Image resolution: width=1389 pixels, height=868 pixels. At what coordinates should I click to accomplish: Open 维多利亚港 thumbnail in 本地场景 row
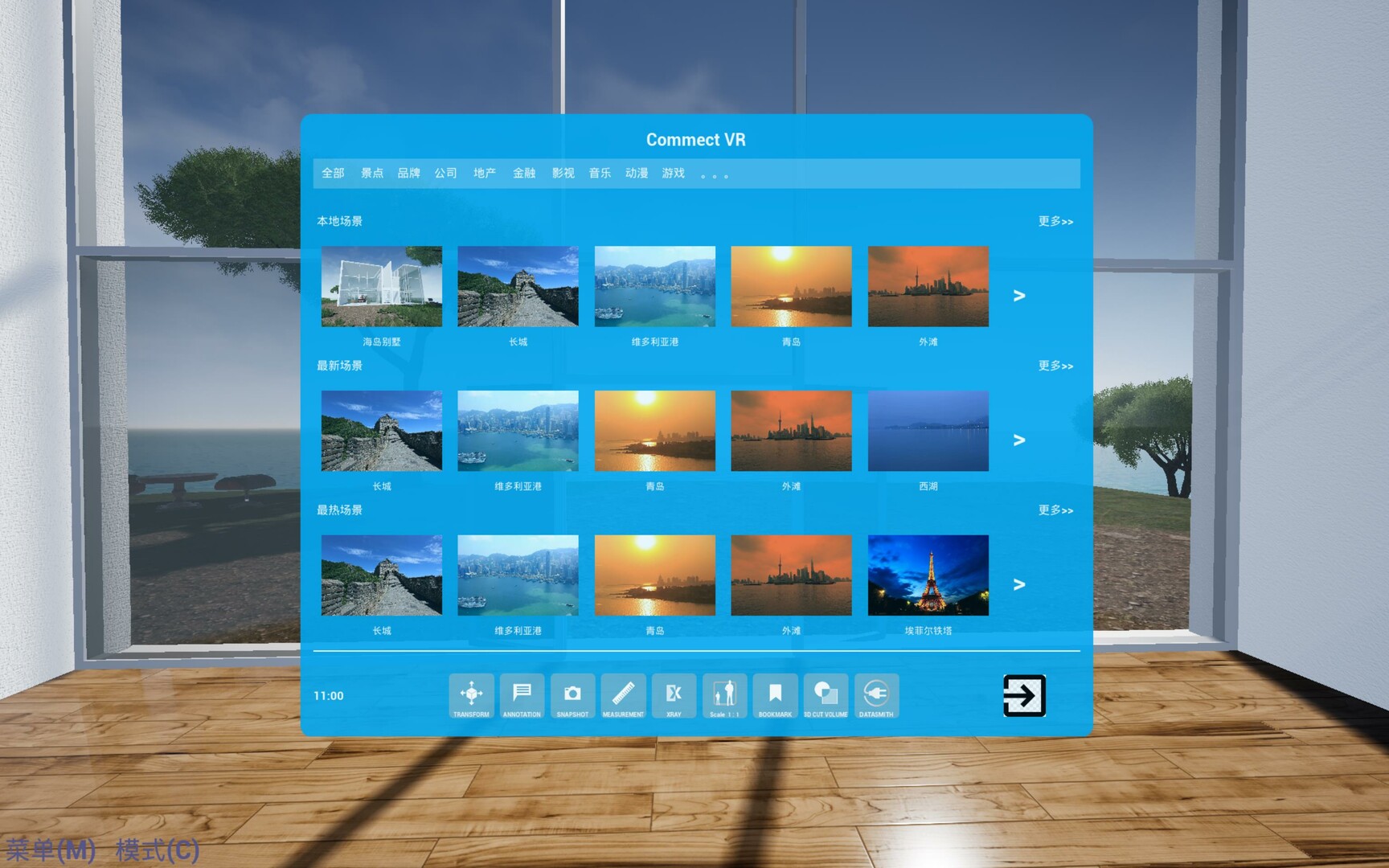(x=654, y=286)
